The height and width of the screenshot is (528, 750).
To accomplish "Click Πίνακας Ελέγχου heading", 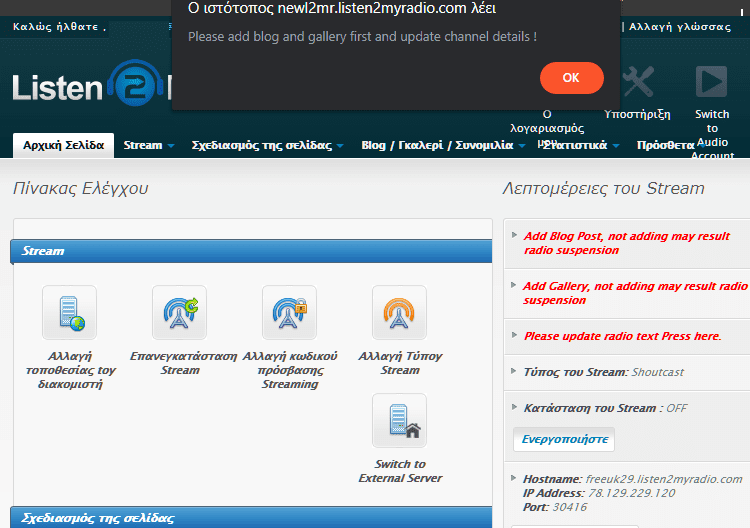I will point(80,188).
